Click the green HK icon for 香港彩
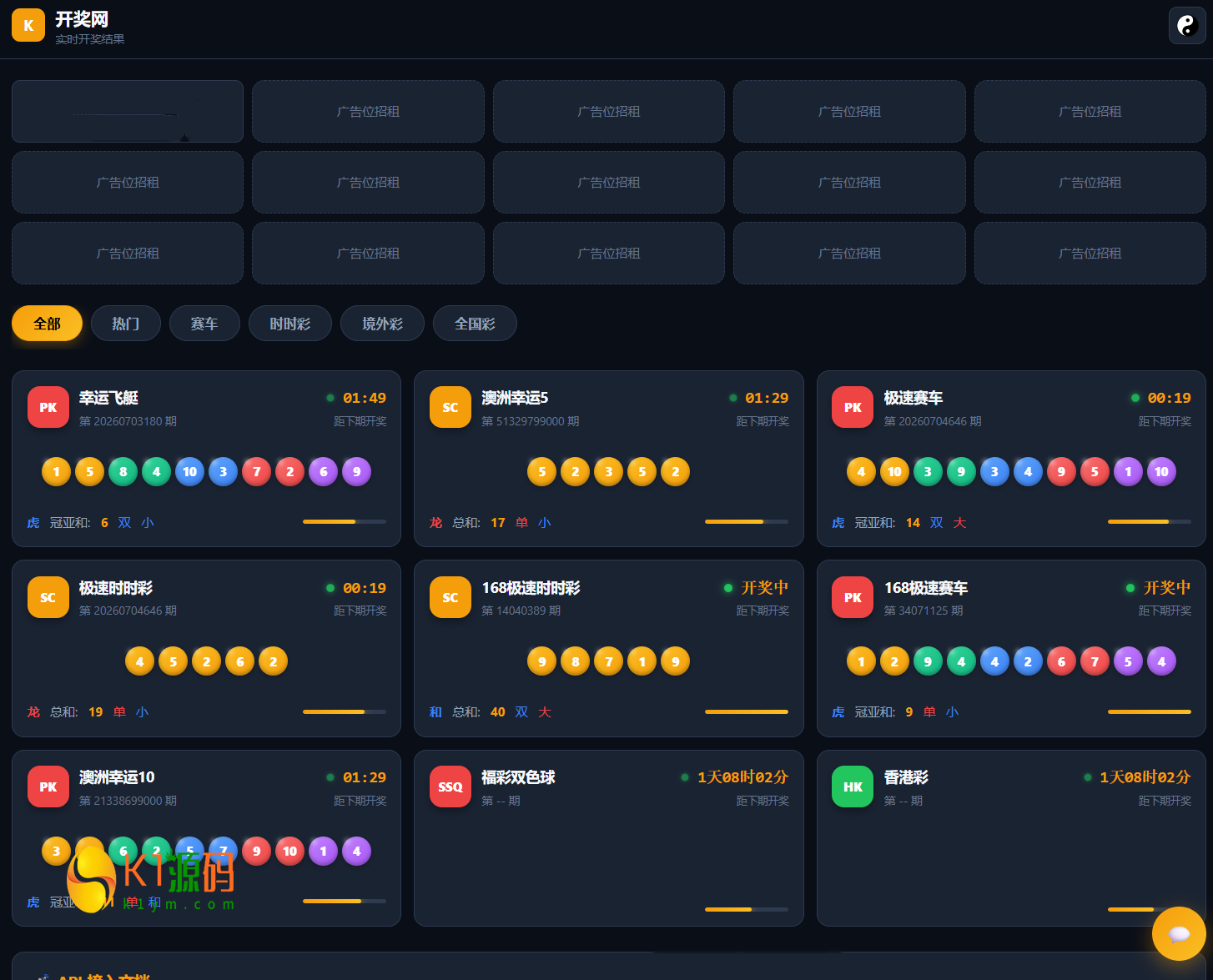The image size is (1213, 980). [853, 787]
